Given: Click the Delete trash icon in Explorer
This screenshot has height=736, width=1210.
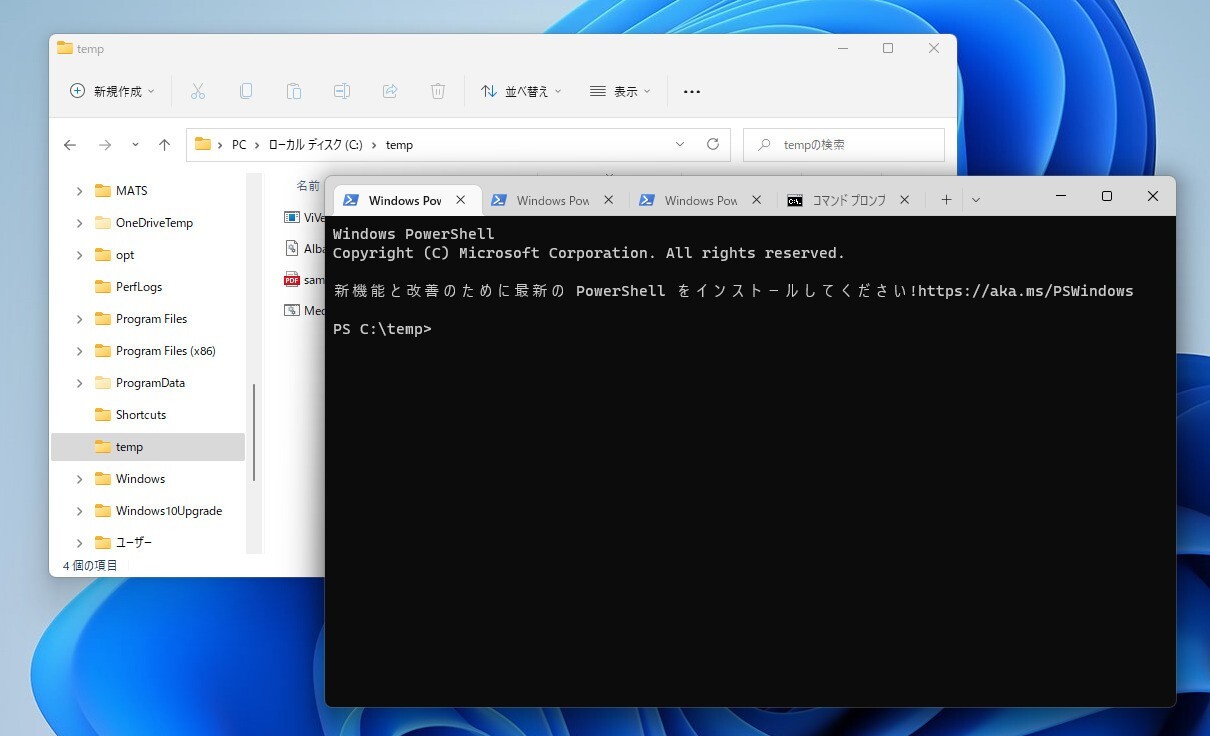Looking at the screenshot, I should click(x=438, y=91).
